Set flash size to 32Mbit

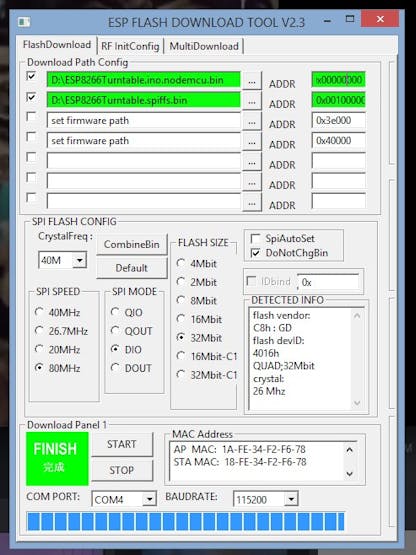point(199,338)
